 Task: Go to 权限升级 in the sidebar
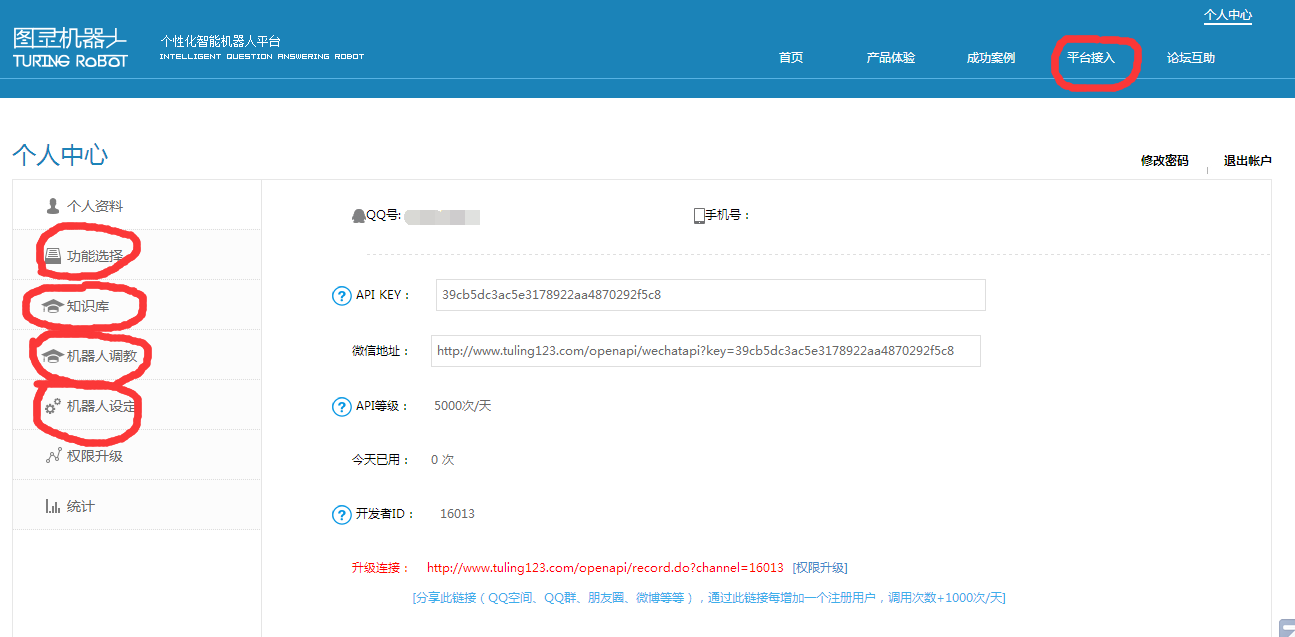136,455
